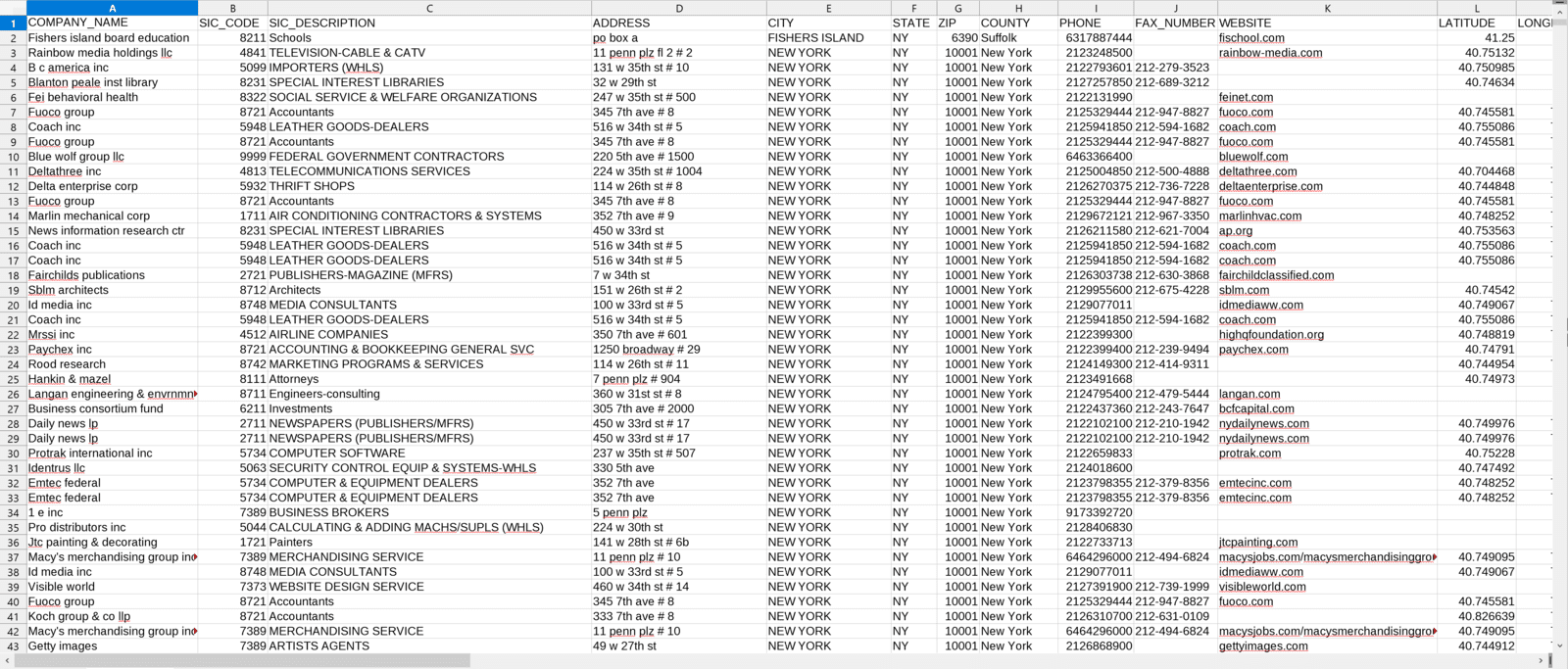1568x669 pixels.
Task: Select column H header
Action: pos(1018,8)
